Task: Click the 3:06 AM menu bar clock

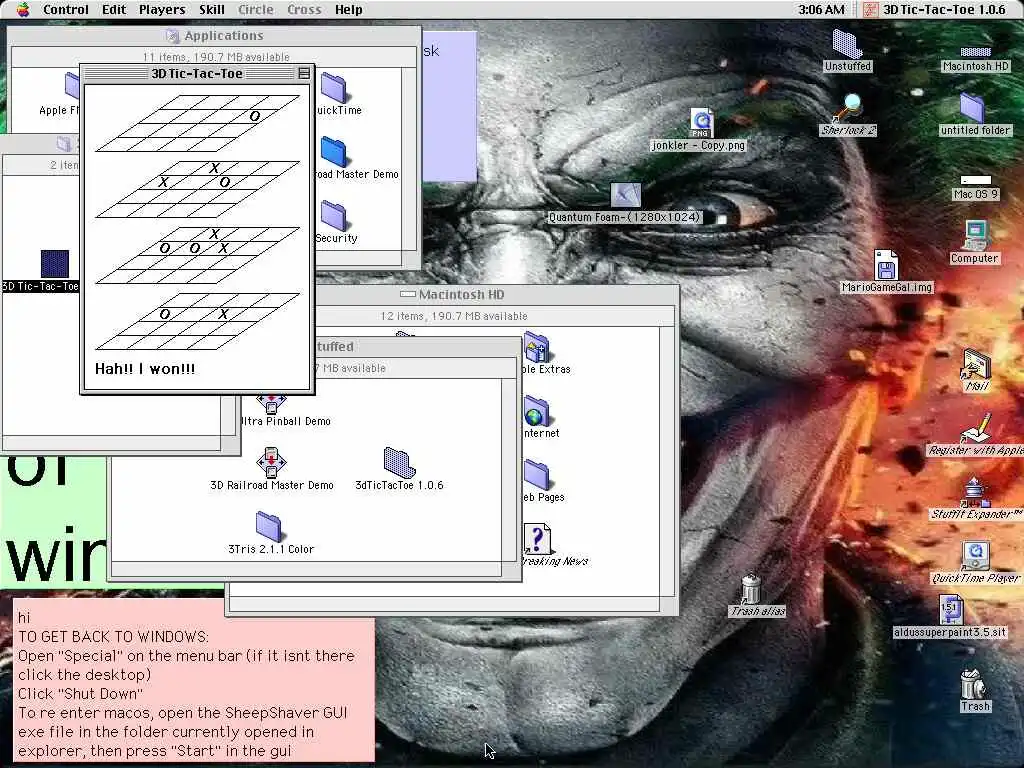Action: click(821, 10)
